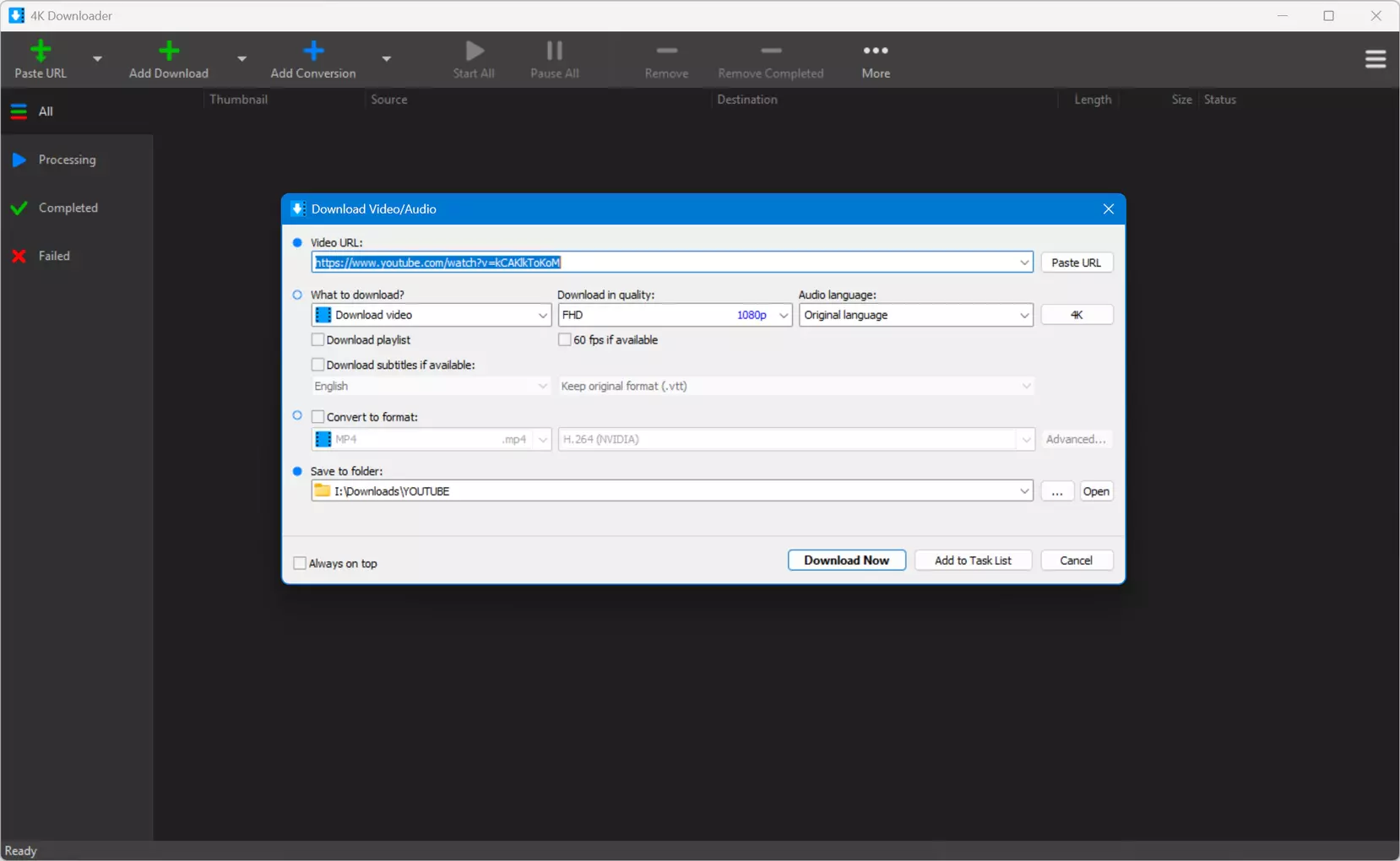Show Completed downloads in sidebar
This screenshot has height=861, width=1400.
point(77,208)
